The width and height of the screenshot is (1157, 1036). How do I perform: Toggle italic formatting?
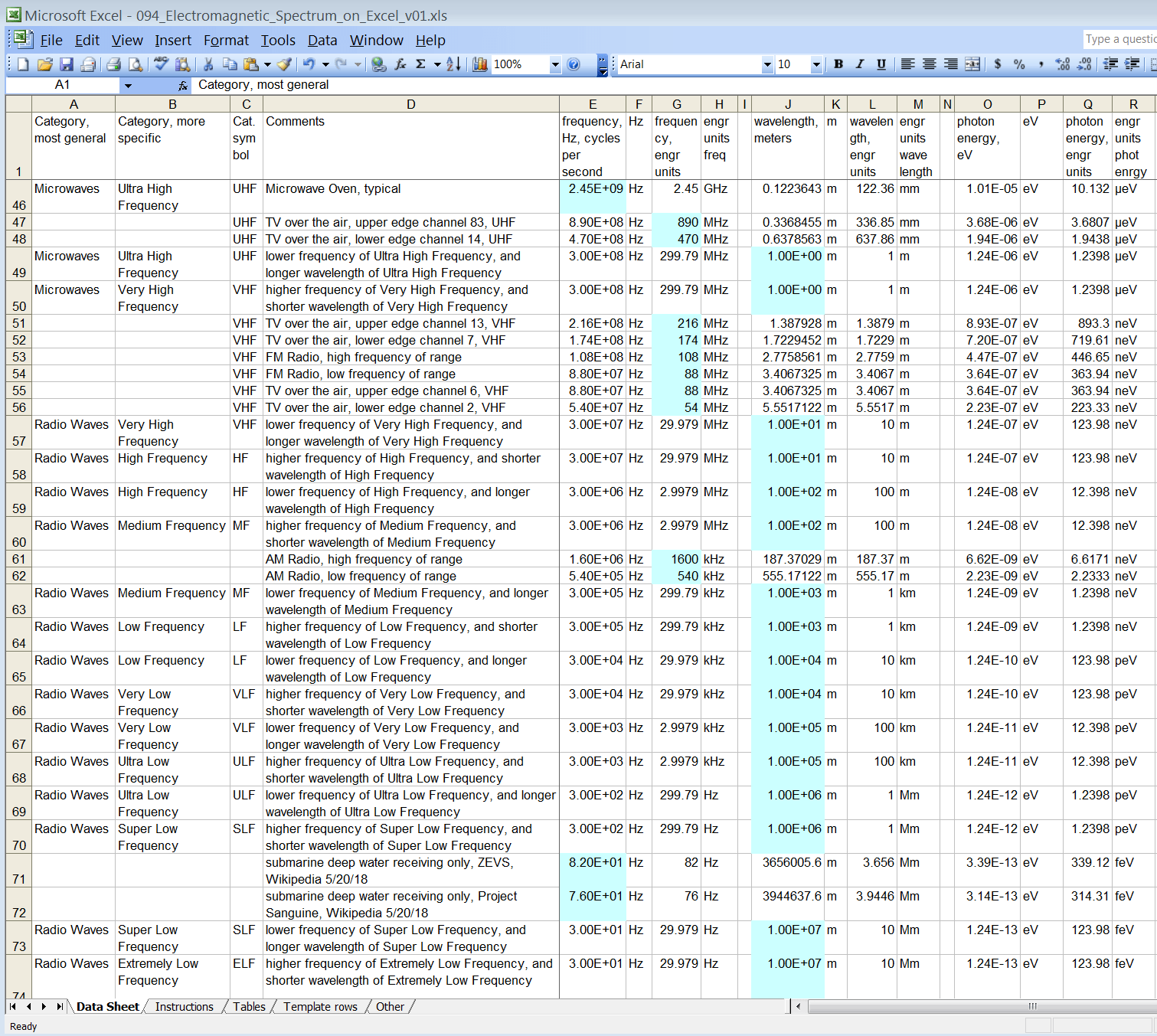pyautogui.click(x=859, y=64)
